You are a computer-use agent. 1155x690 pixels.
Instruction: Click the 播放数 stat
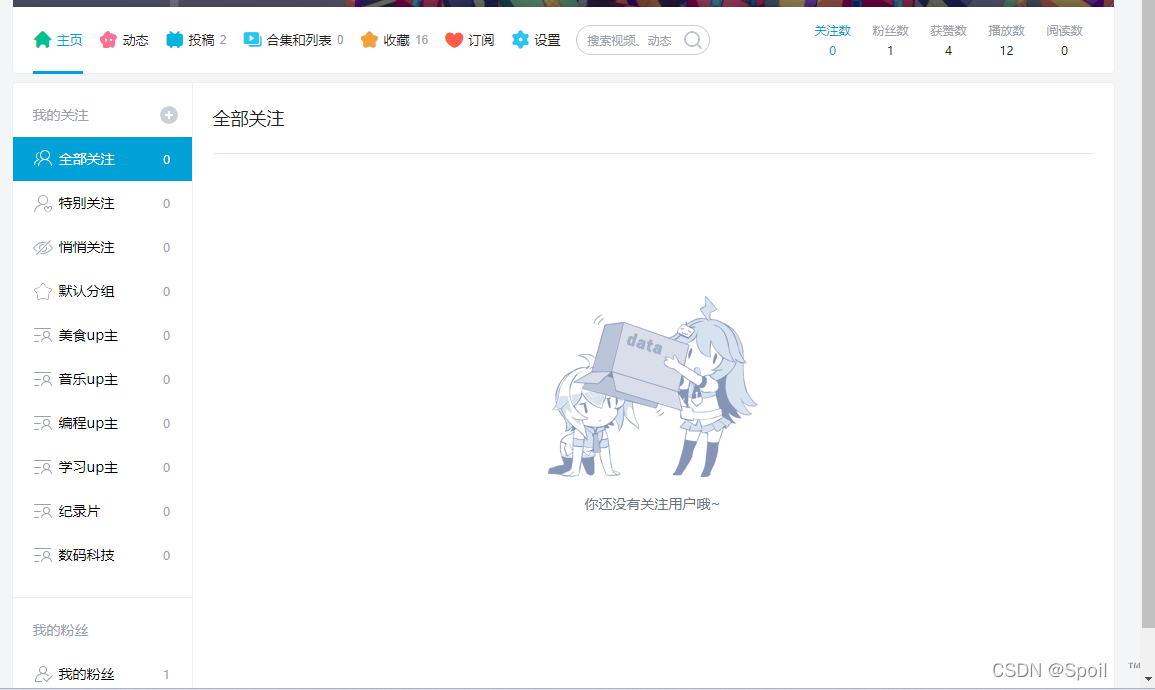click(x=1006, y=41)
